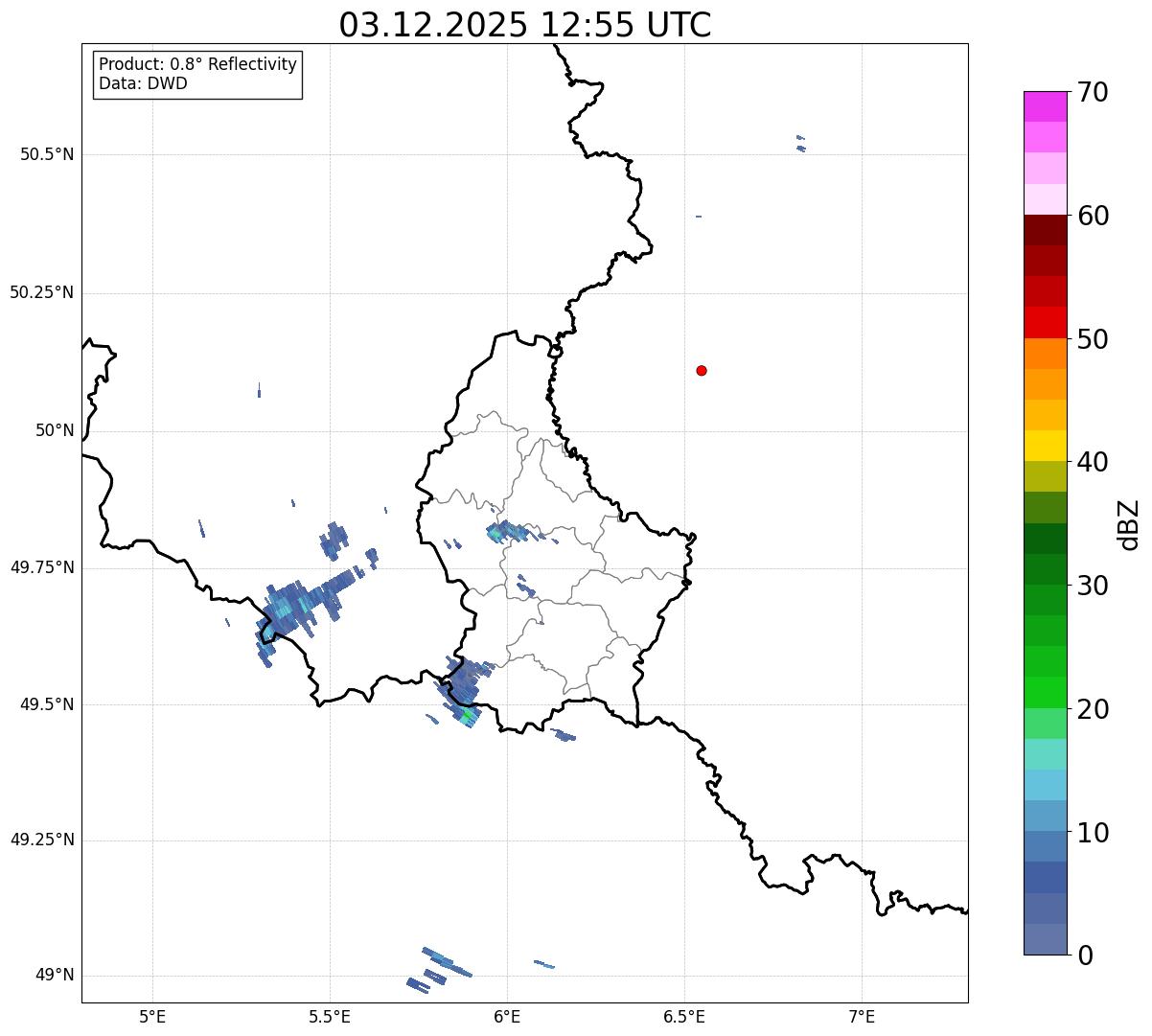Click the bright green colorbar segment above 20
The image size is (1152, 1036).
1046,692
